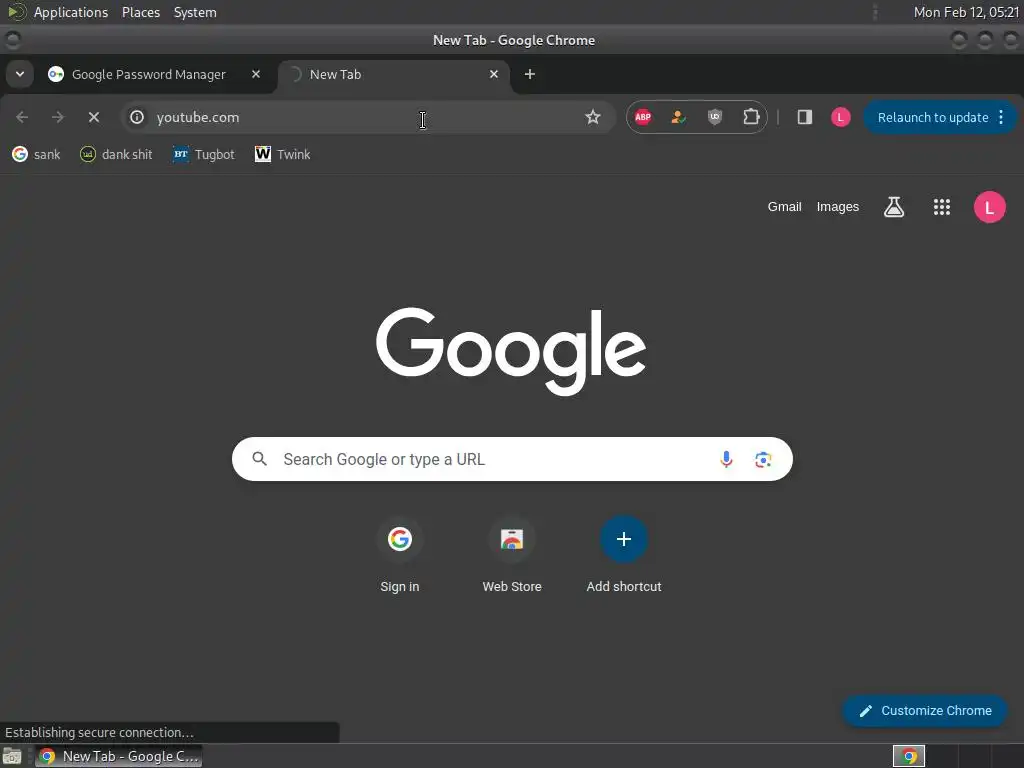View site information icon in address bar
Viewport: 1024px width, 768px height.
coord(136,118)
